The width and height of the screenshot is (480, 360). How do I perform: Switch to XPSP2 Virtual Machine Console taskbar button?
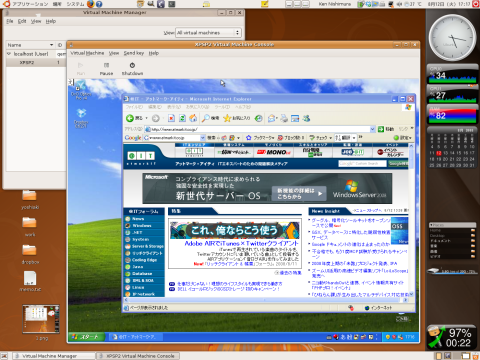(x=138, y=356)
